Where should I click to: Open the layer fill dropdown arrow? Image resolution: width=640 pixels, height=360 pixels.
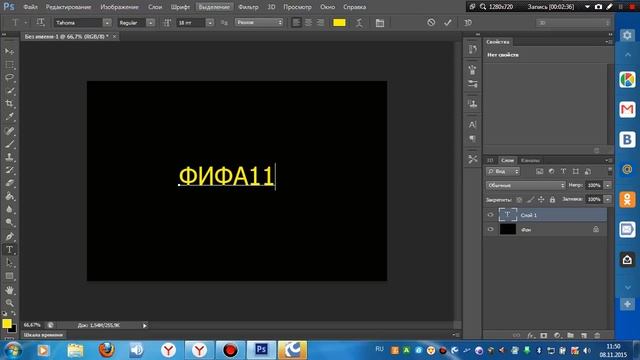(608, 199)
